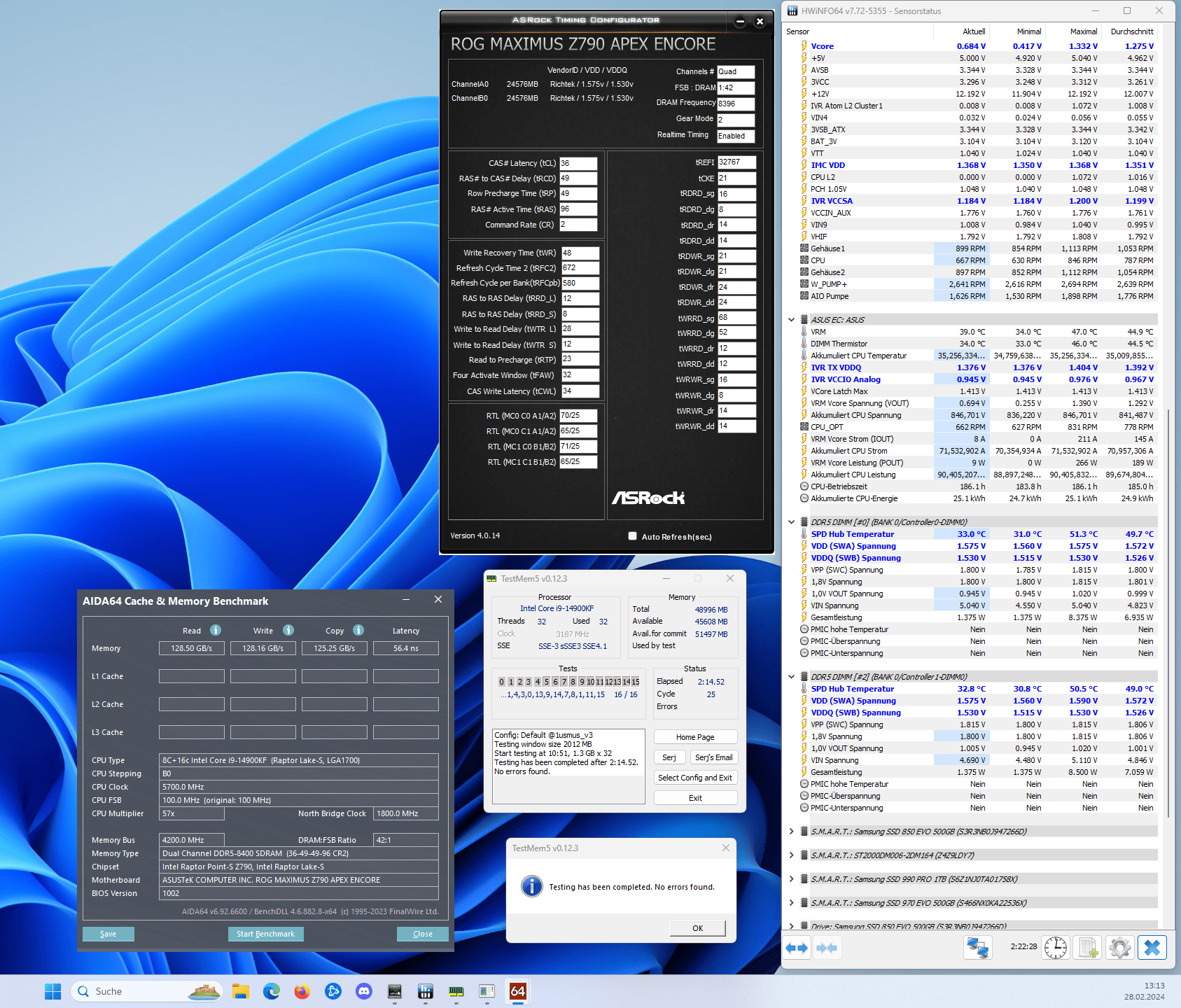Open Discord from the taskbar
The height and width of the screenshot is (1008, 1181).
364,991
